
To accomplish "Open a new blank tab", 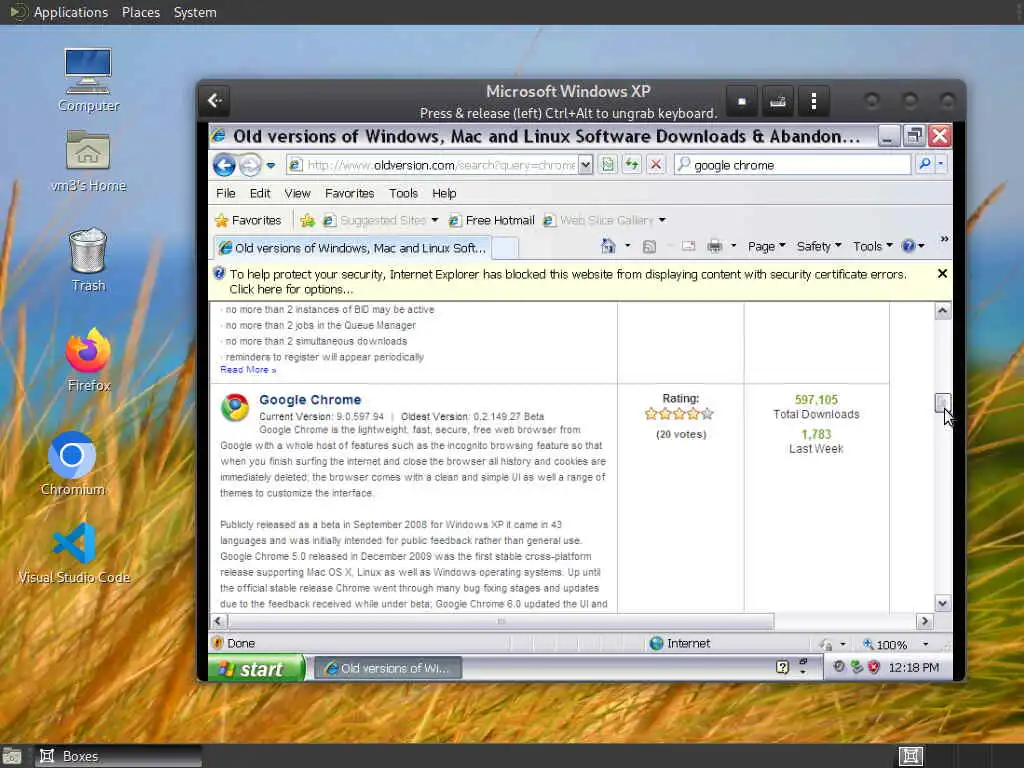I will pyautogui.click(x=505, y=248).
